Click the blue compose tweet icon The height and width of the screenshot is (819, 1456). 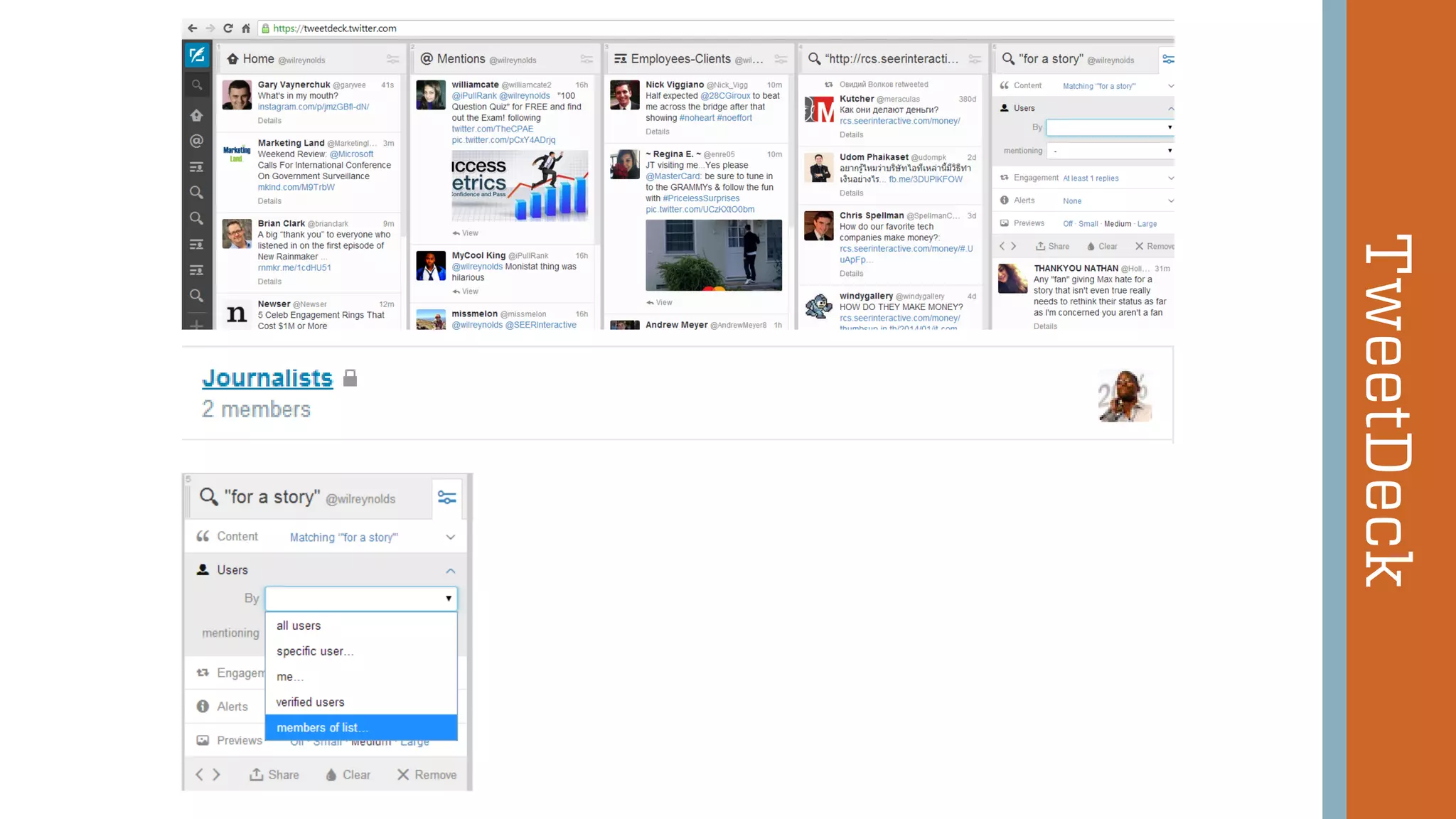(197, 55)
